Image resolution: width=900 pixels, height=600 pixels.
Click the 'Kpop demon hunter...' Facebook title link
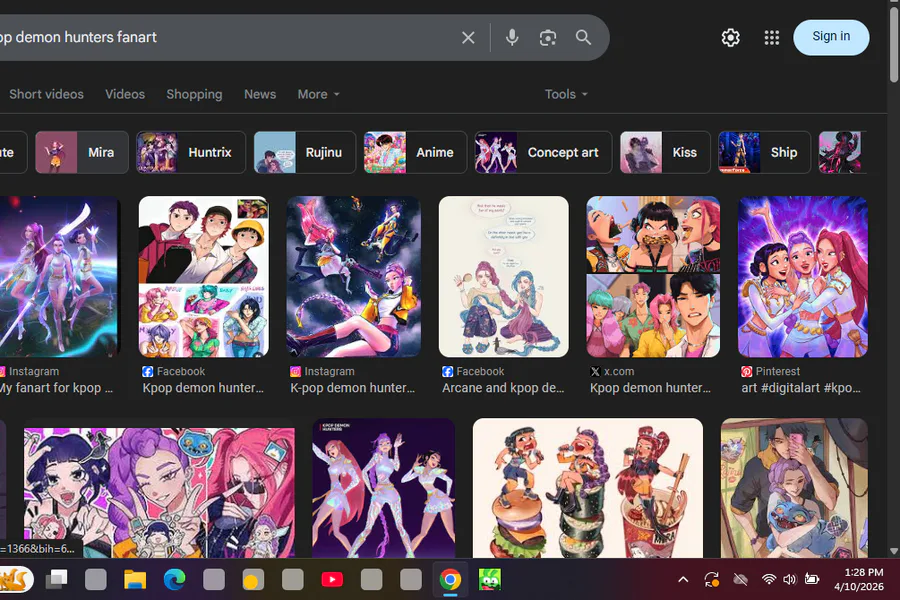click(203, 388)
